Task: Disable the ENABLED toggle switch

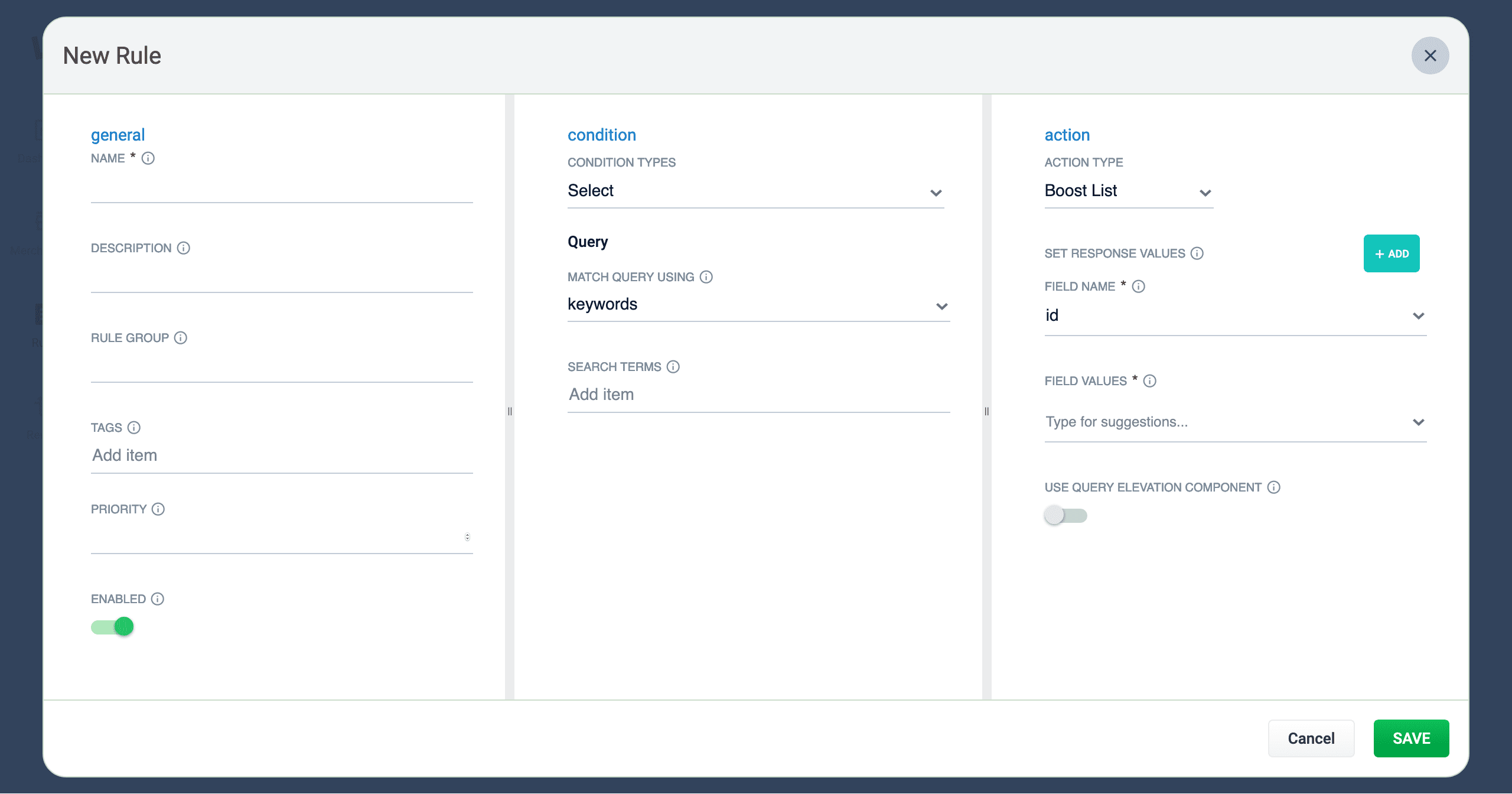Action: coord(112,627)
